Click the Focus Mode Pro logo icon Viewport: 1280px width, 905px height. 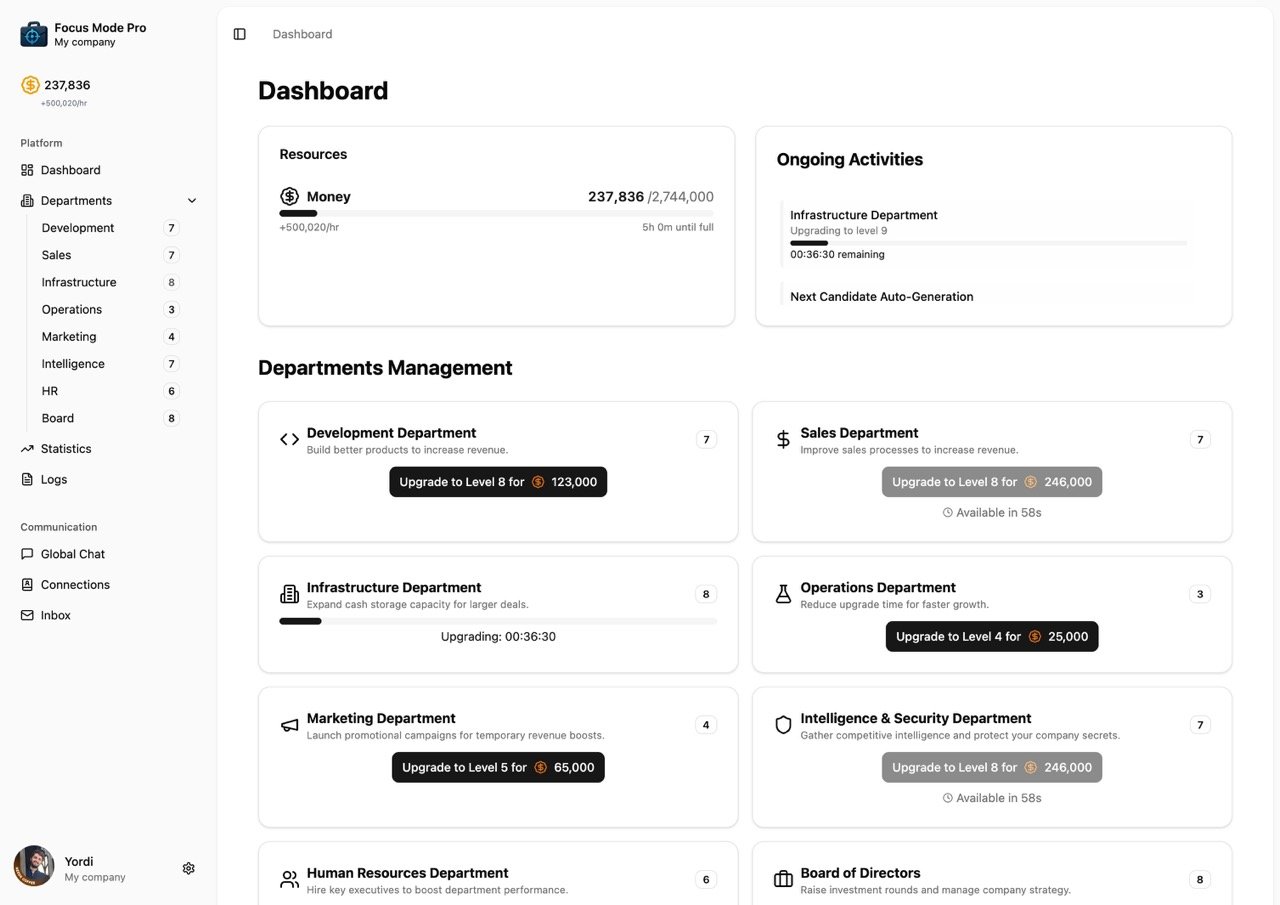[x=34, y=35]
